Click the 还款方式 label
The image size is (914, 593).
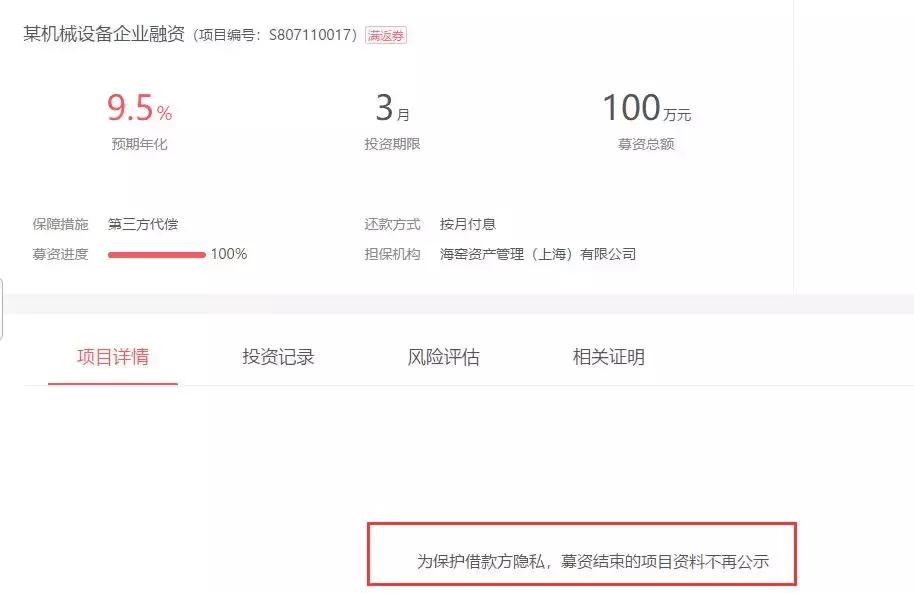click(392, 224)
